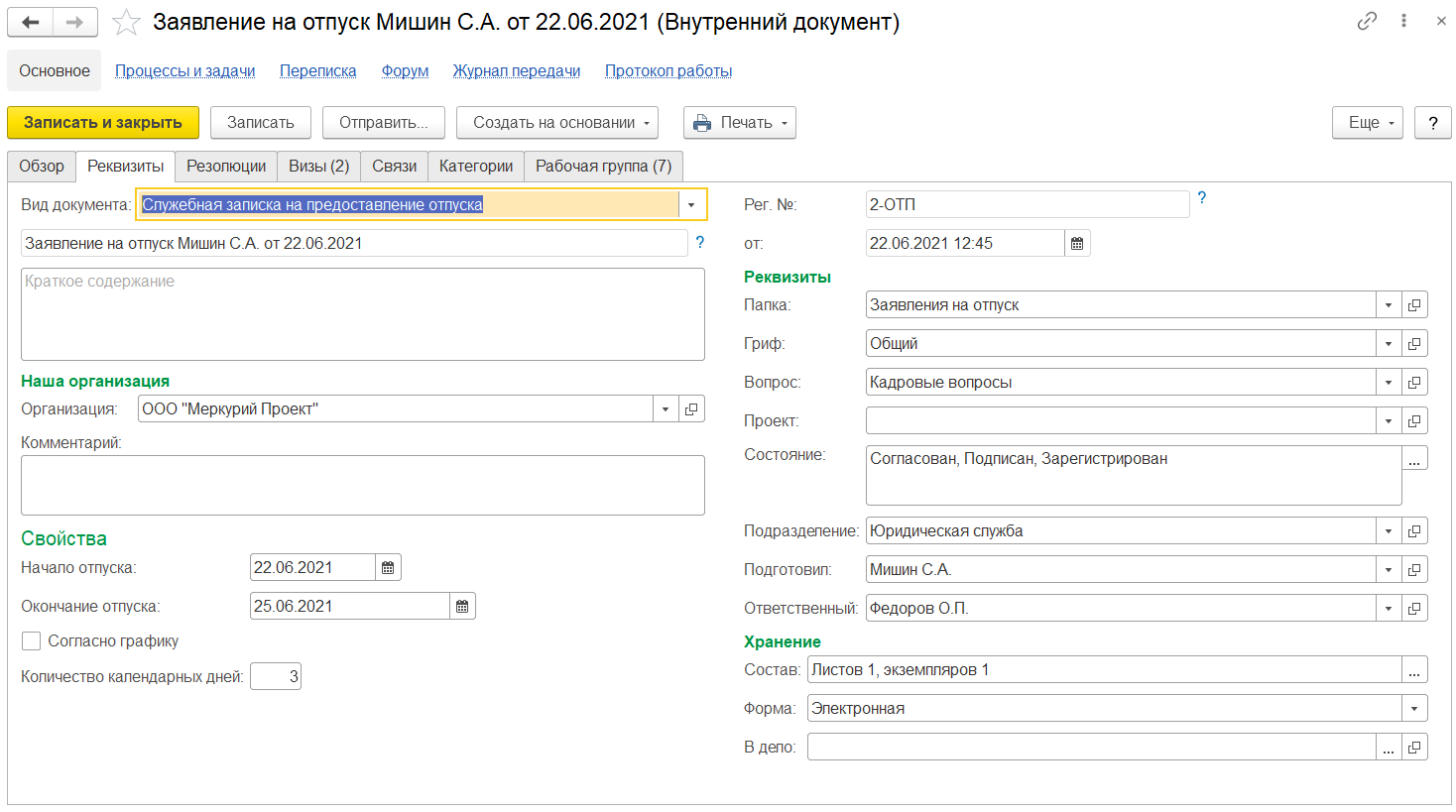Expand the Гриф dropdown list
This screenshot has width=1456, height=812.
pyautogui.click(x=1389, y=344)
